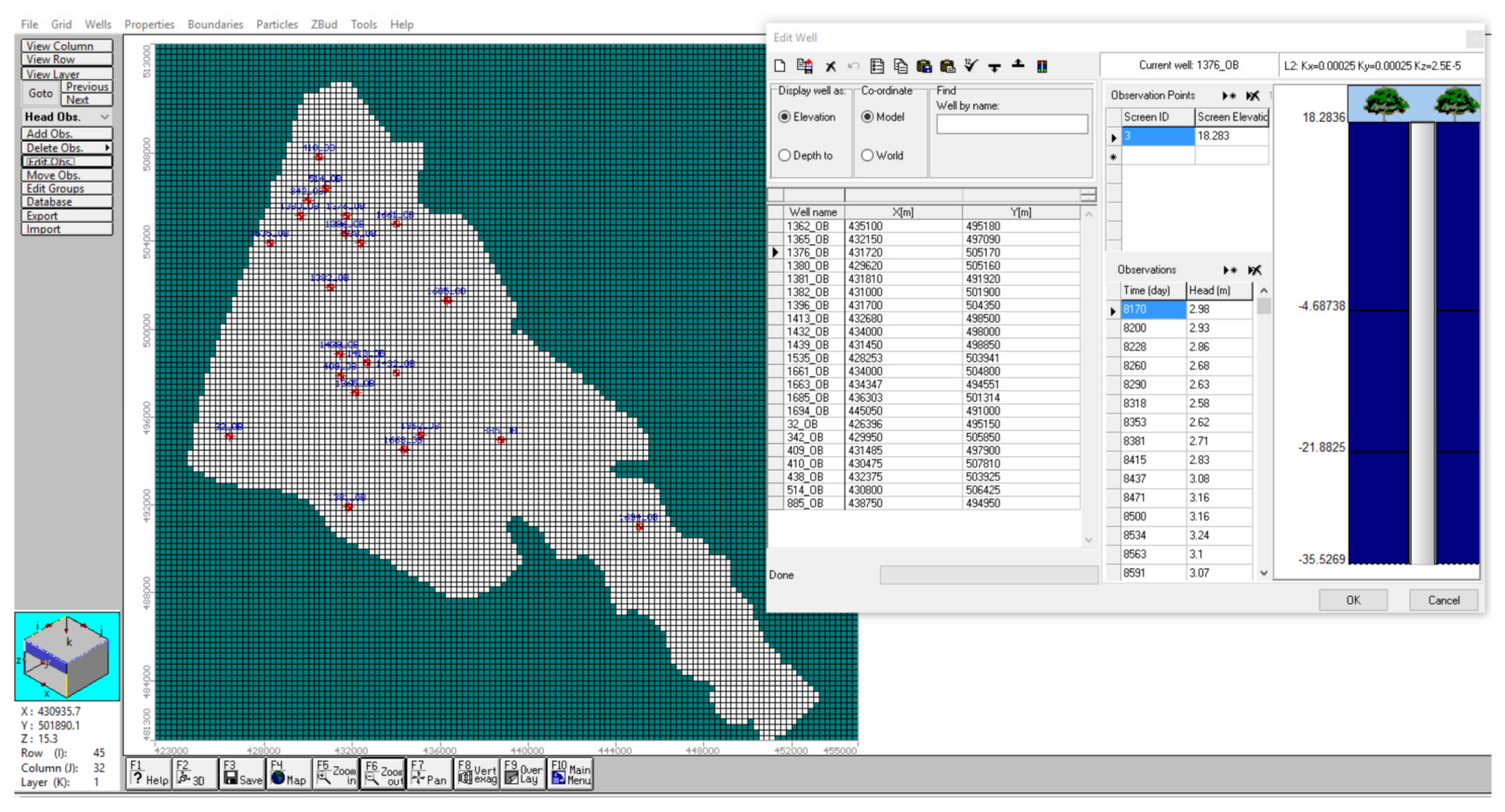Click the OK button in Edit Well
This screenshot has width=1505, height=812.
click(1352, 601)
